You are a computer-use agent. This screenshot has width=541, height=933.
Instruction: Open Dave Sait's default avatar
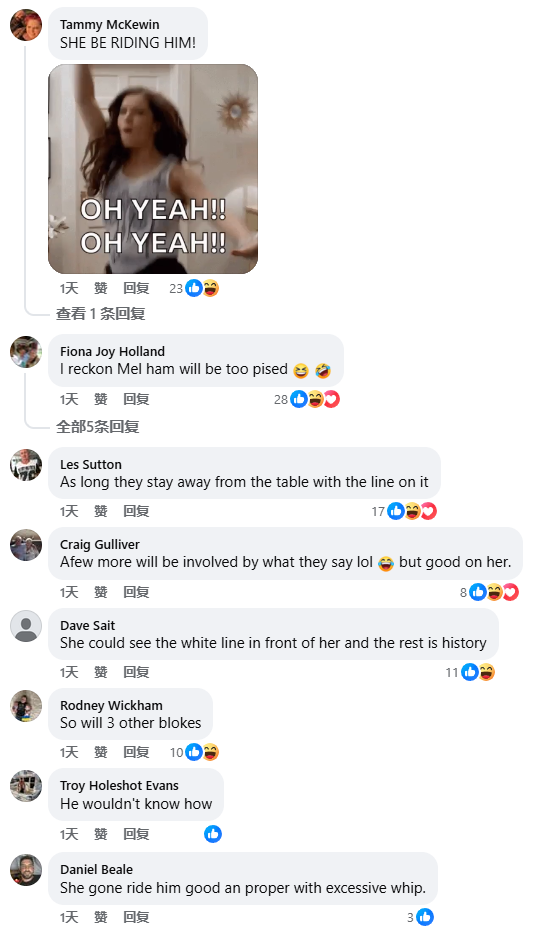pos(26,626)
